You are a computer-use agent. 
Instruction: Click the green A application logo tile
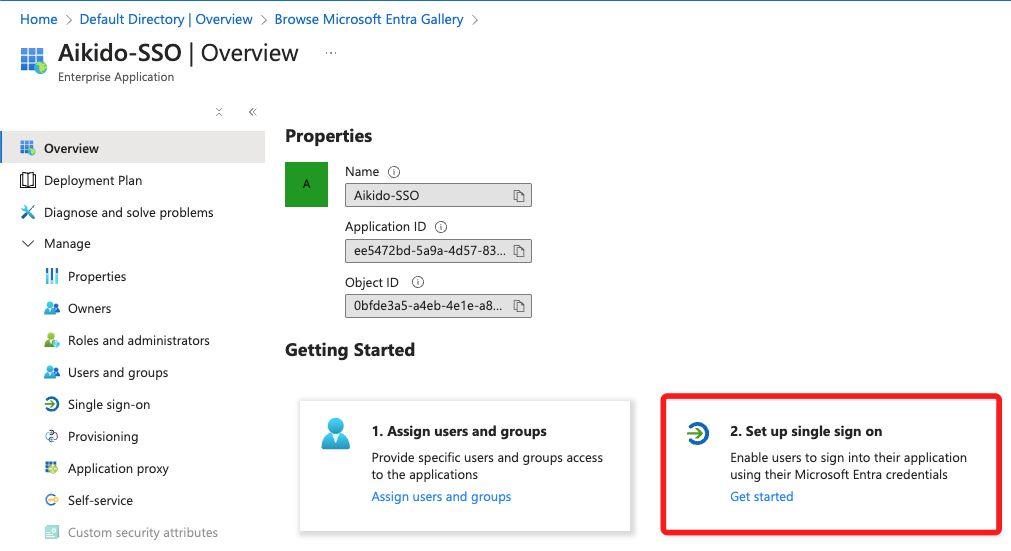click(x=306, y=184)
